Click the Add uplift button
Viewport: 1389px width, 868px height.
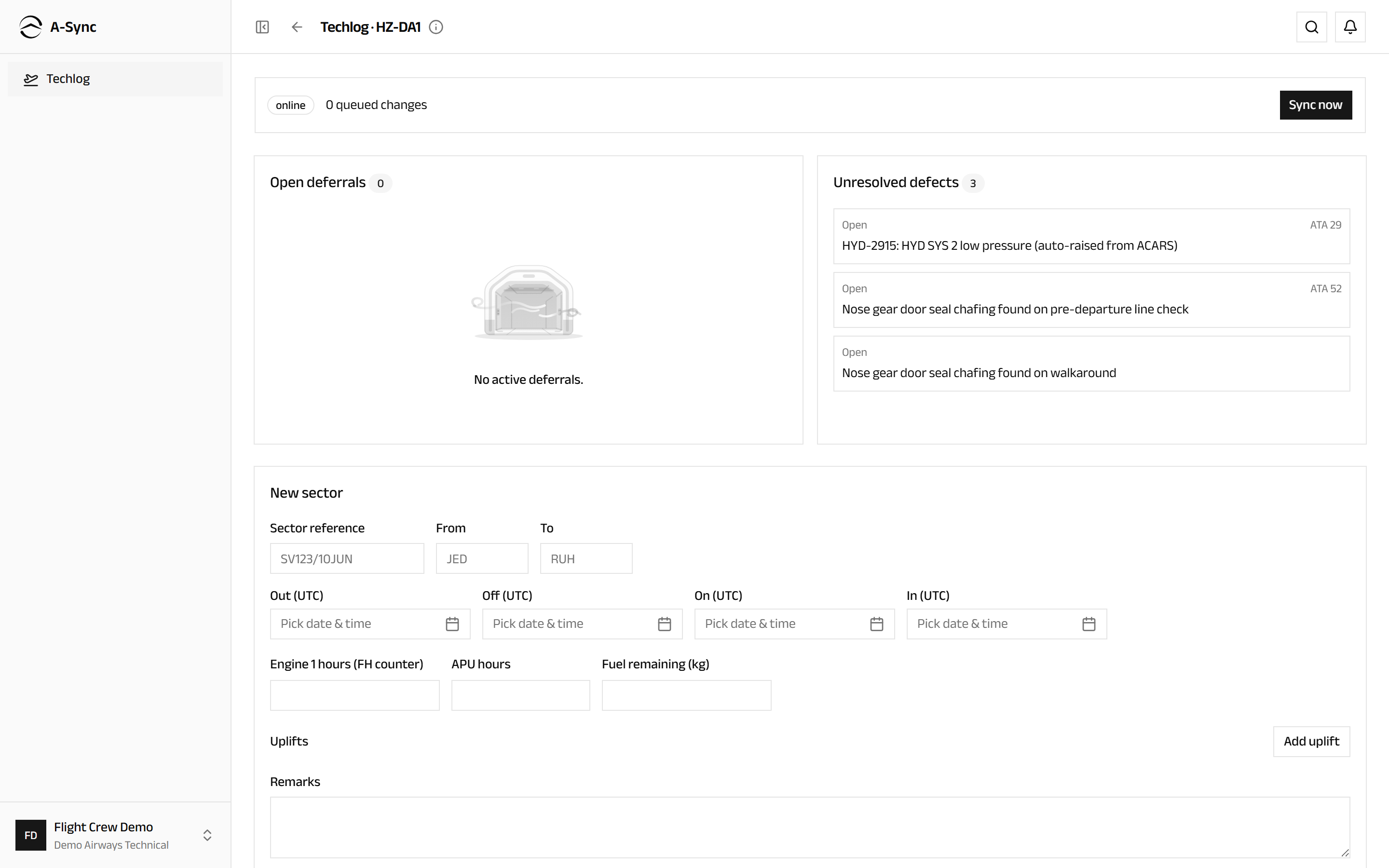click(1311, 742)
